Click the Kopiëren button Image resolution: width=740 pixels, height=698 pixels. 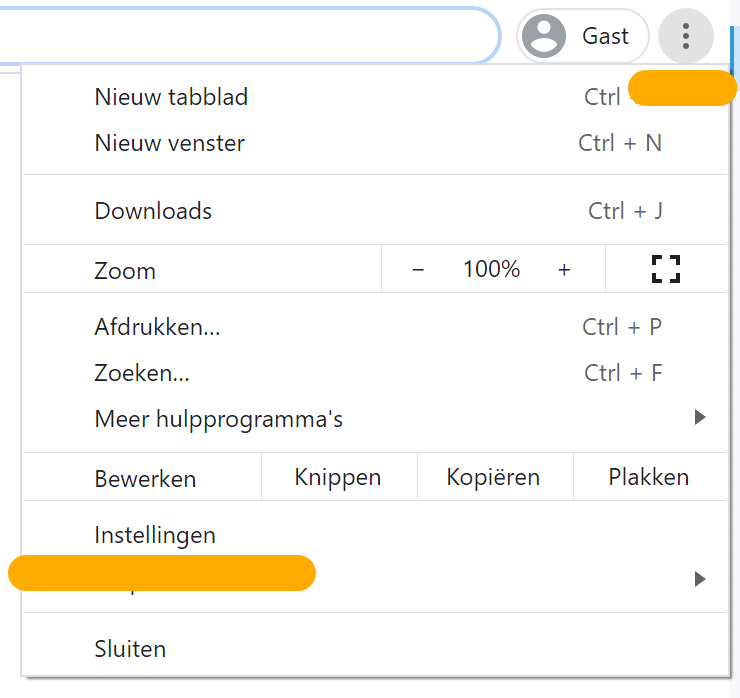(494, 477)
